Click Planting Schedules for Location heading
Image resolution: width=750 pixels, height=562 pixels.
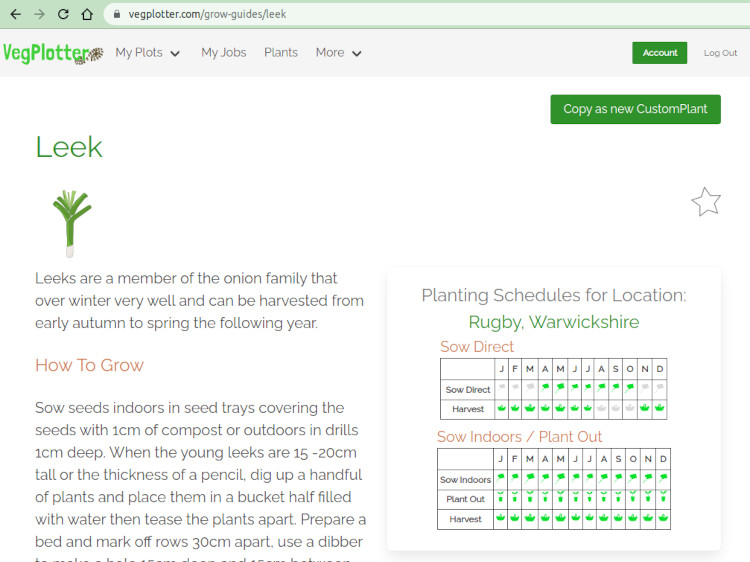(553, 295)
